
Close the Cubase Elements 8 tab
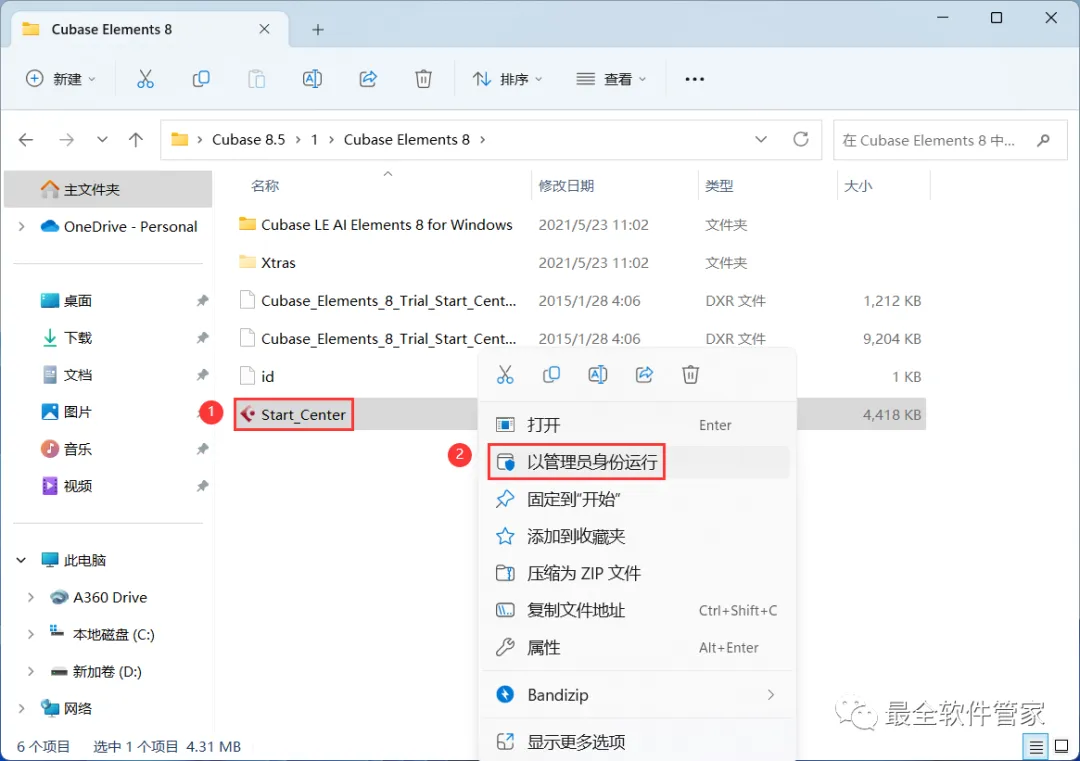click(264, 29)
